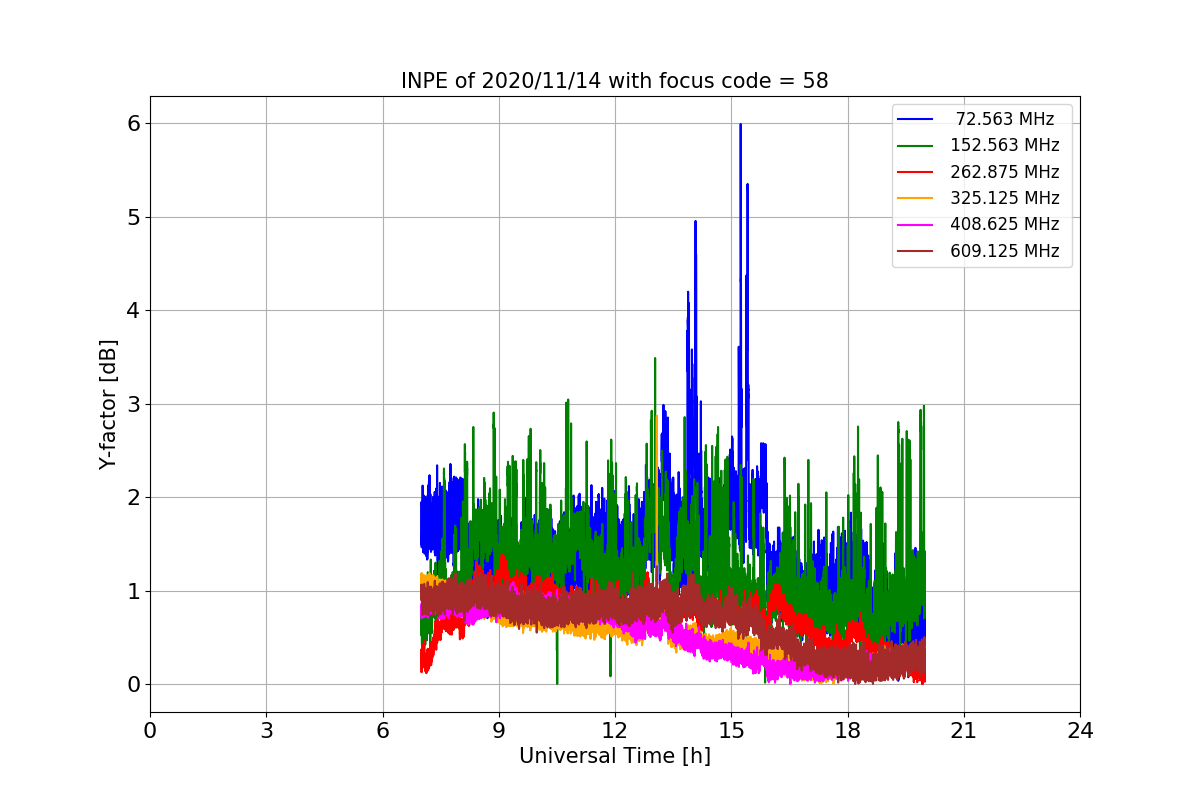
Task: Click x-axis tick label 3
Action: [266, 731]
